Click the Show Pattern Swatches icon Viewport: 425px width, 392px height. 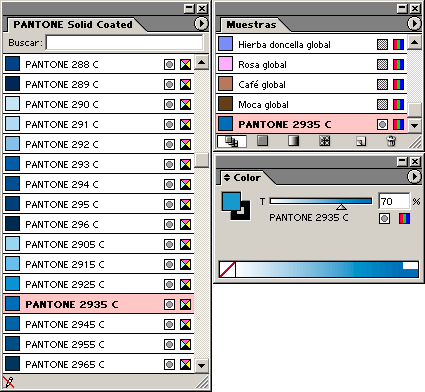(324, 141)
